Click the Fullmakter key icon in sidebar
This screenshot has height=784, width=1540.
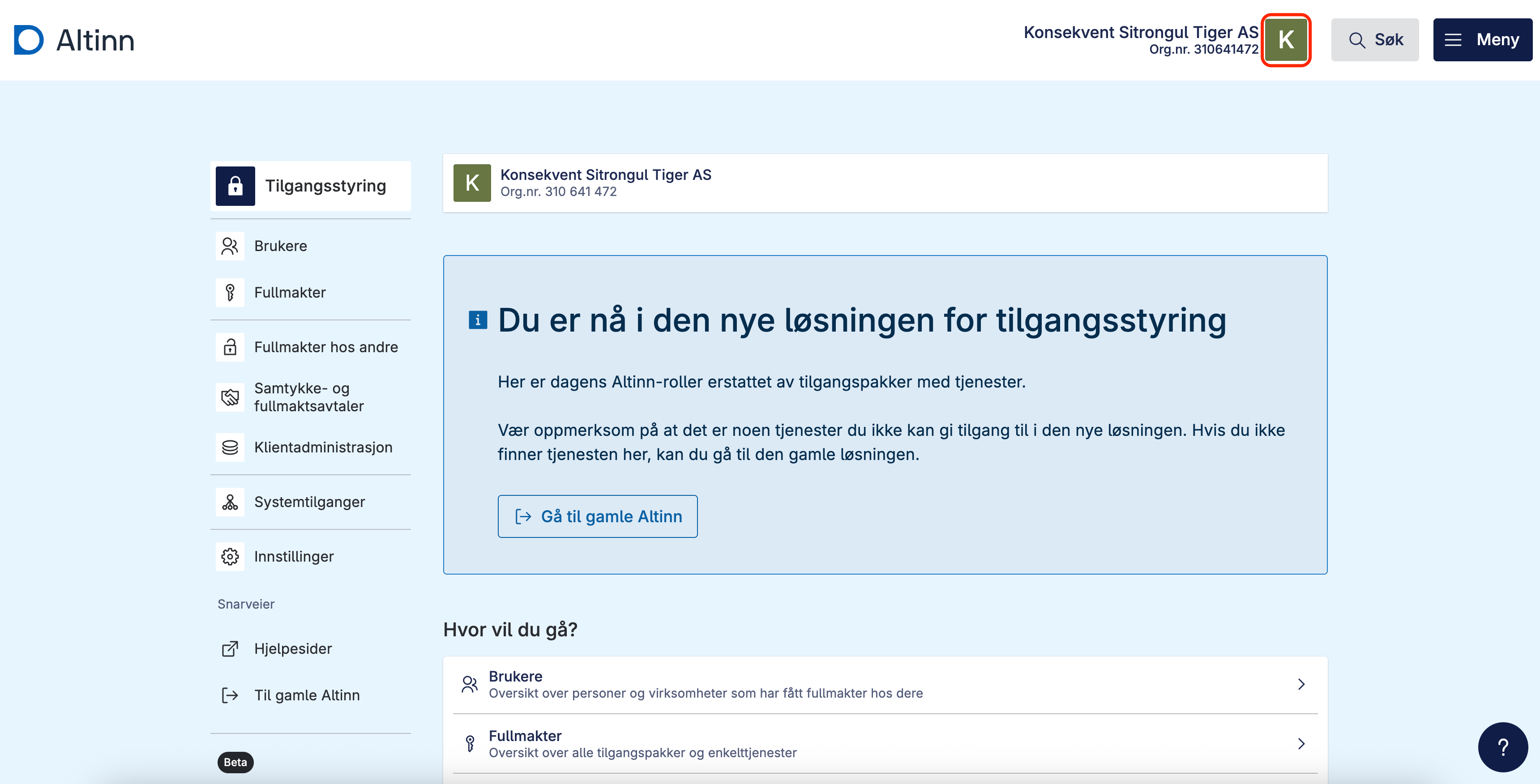click(230, 293)
